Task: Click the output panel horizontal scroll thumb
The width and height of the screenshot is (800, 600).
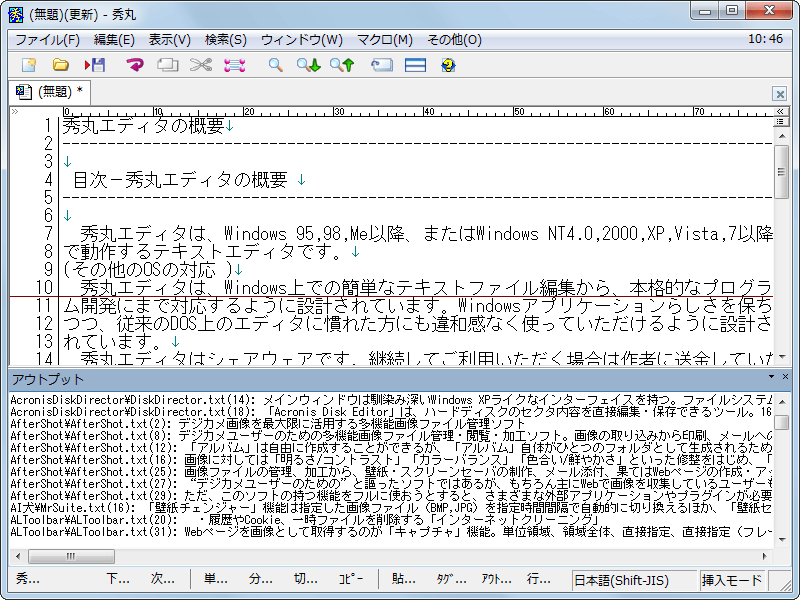Action: [x=71, y=556]
